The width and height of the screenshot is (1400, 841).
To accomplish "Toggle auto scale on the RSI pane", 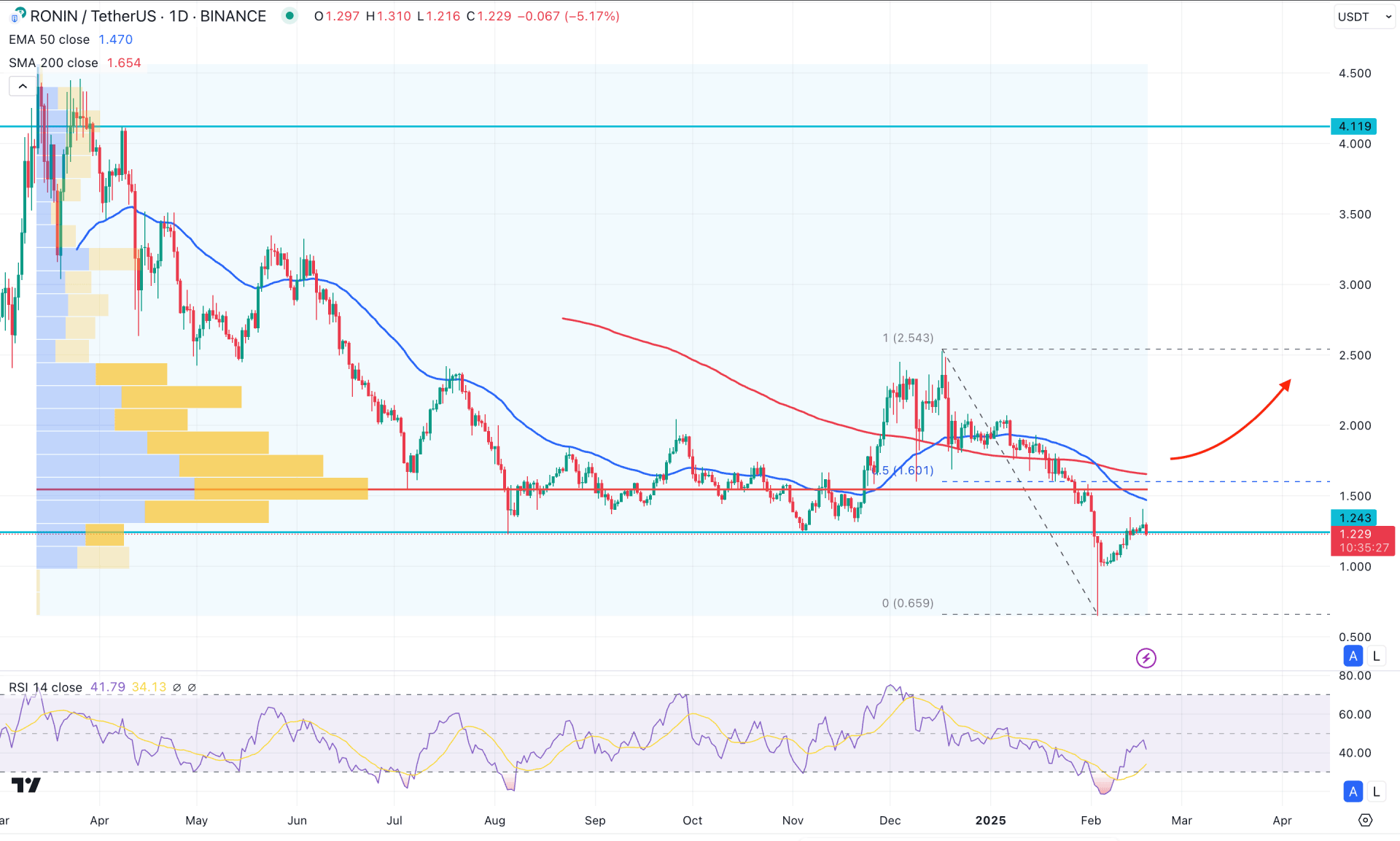I will point(1353,791).
